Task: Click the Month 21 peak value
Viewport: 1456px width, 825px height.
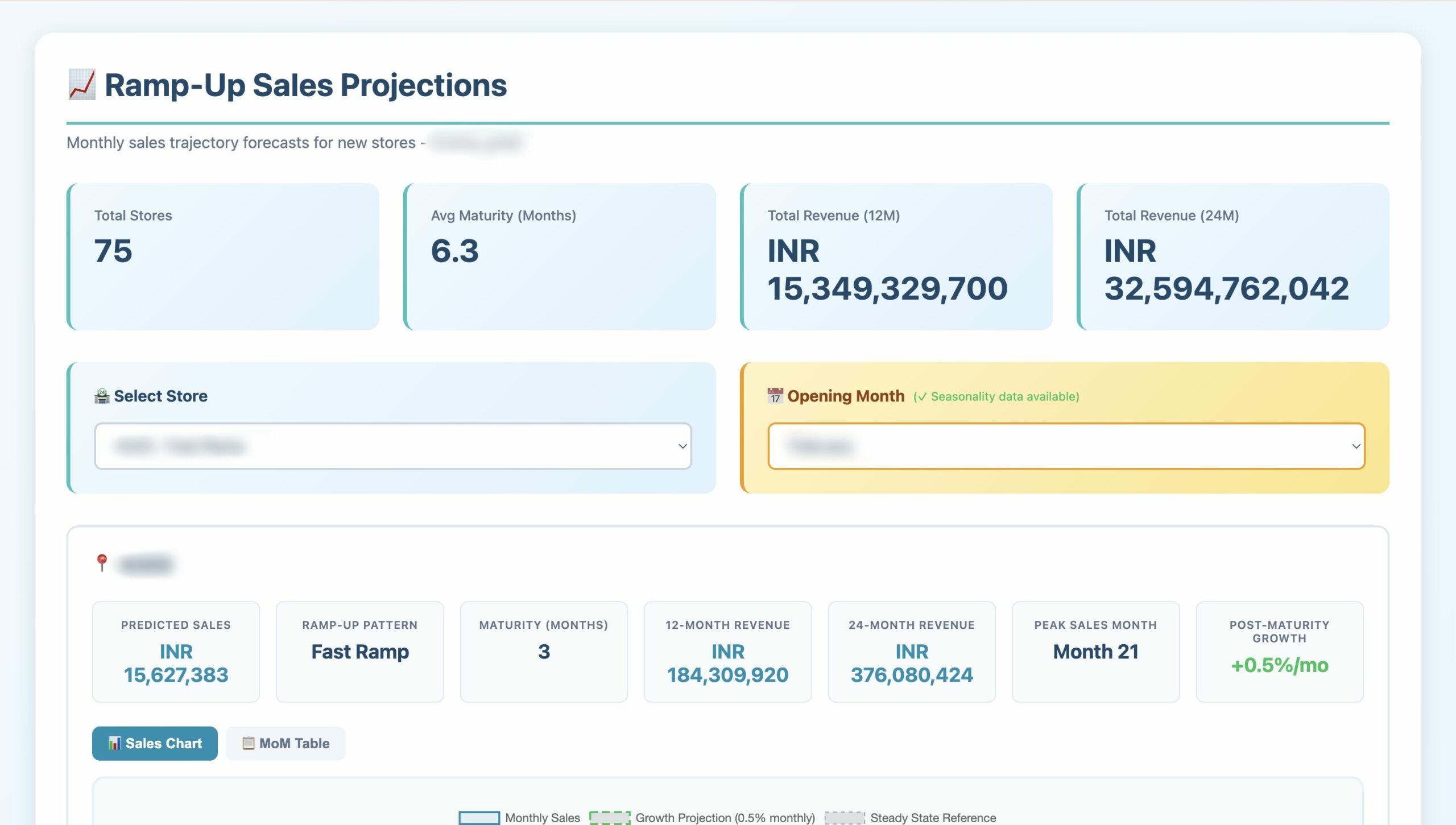Action: (1096, 652)
